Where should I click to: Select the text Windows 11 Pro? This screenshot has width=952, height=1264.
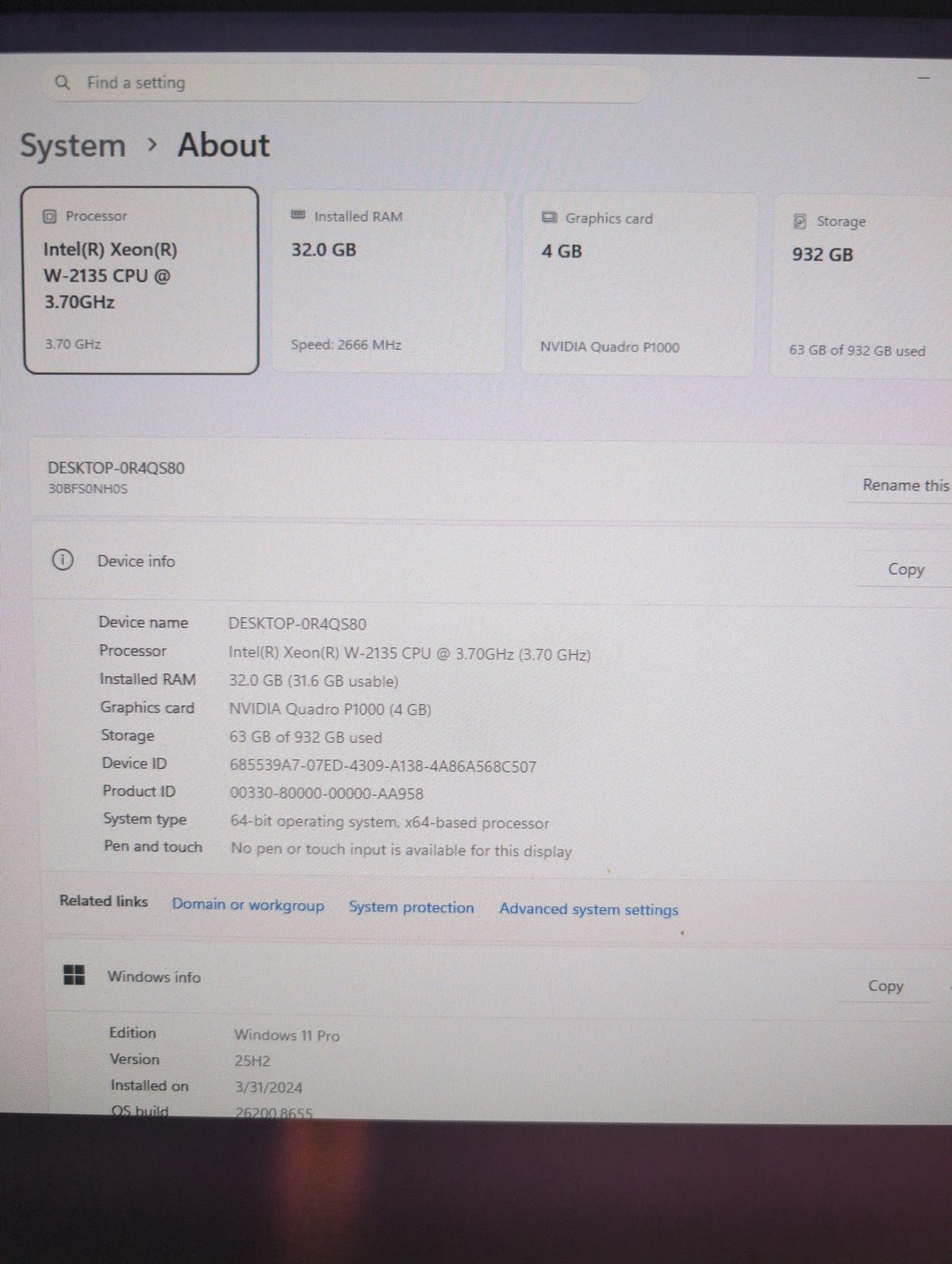286,1035
